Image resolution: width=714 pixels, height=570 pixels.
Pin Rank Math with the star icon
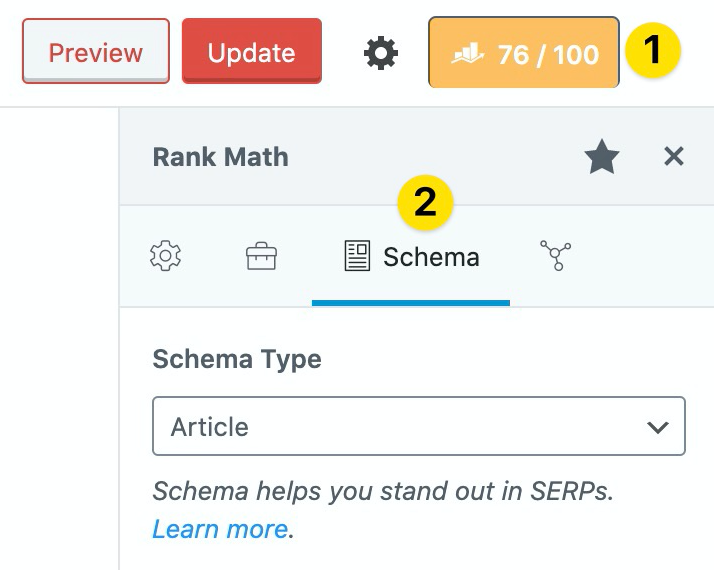[x=602, y=157]
